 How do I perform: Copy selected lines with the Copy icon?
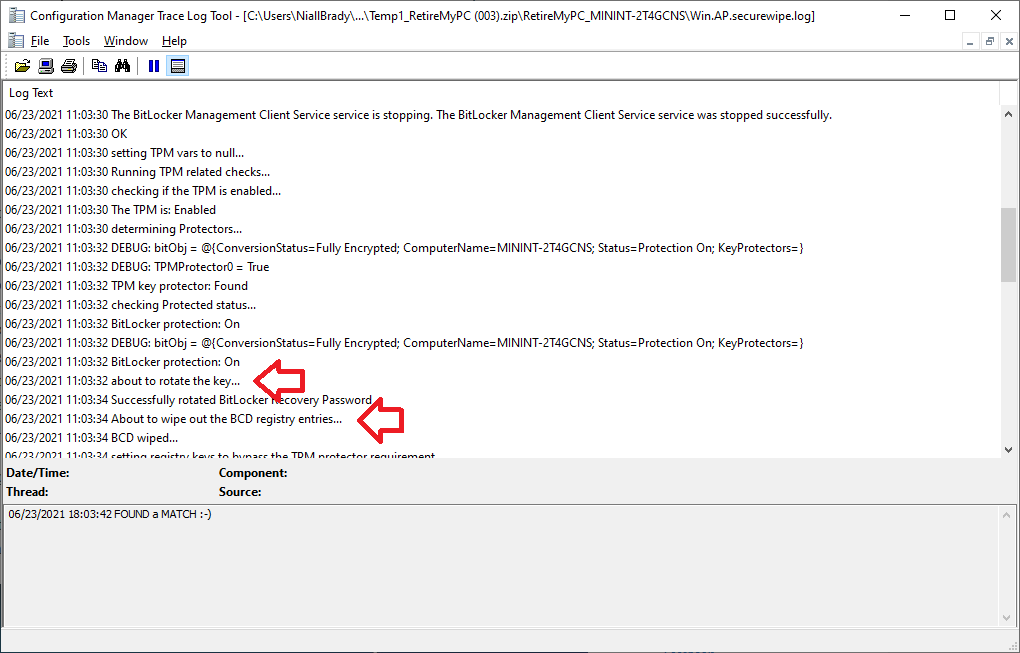pyautogui.click(x=100, y=66)
